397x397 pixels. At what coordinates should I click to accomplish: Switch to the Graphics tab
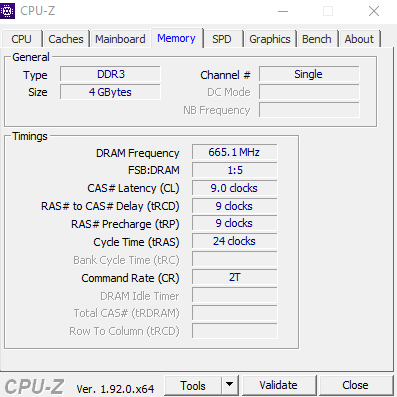coord(270,39)
